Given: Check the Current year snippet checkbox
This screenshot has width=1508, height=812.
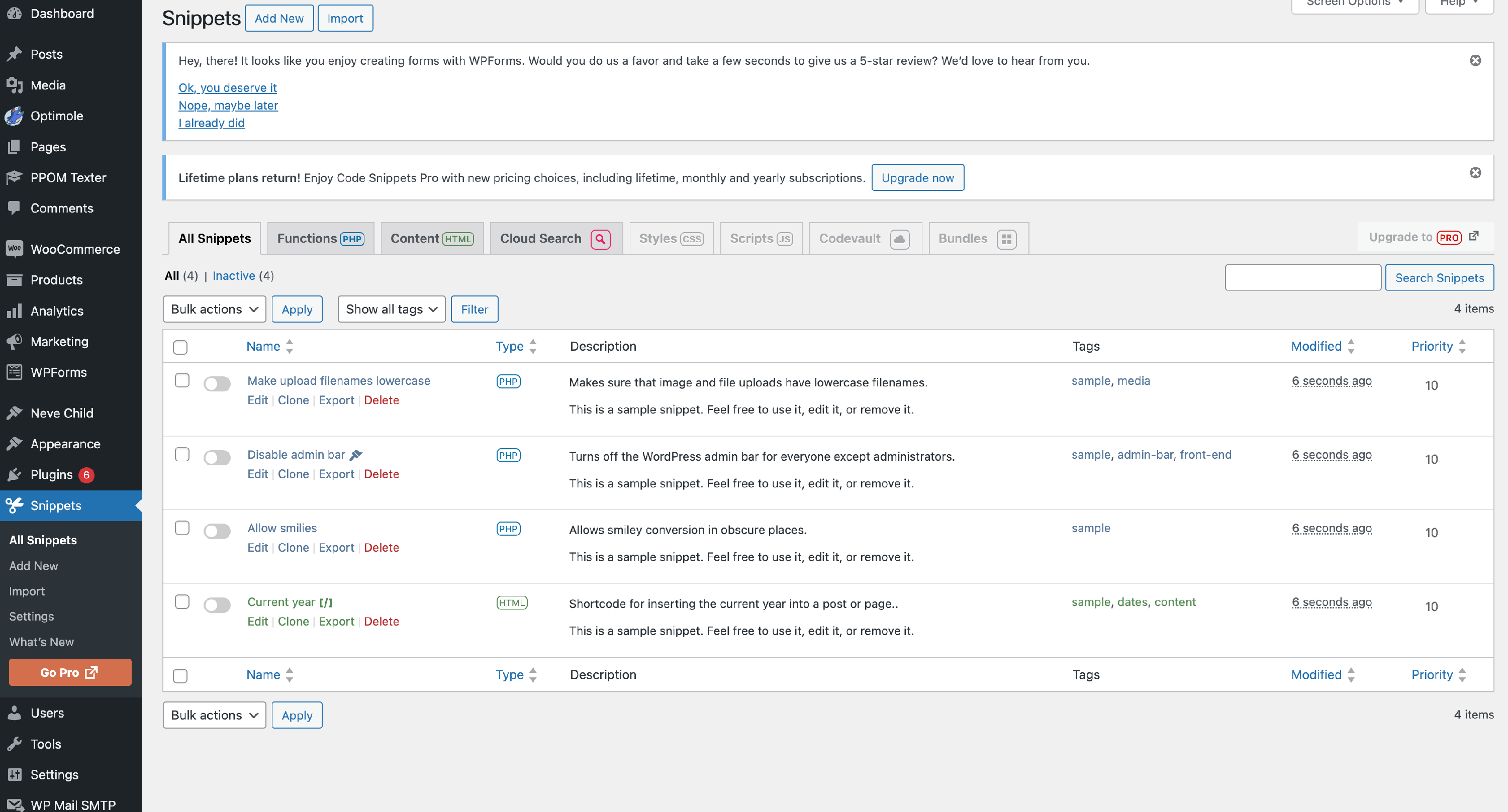Looking at the screenshot, I should (182, 601).
